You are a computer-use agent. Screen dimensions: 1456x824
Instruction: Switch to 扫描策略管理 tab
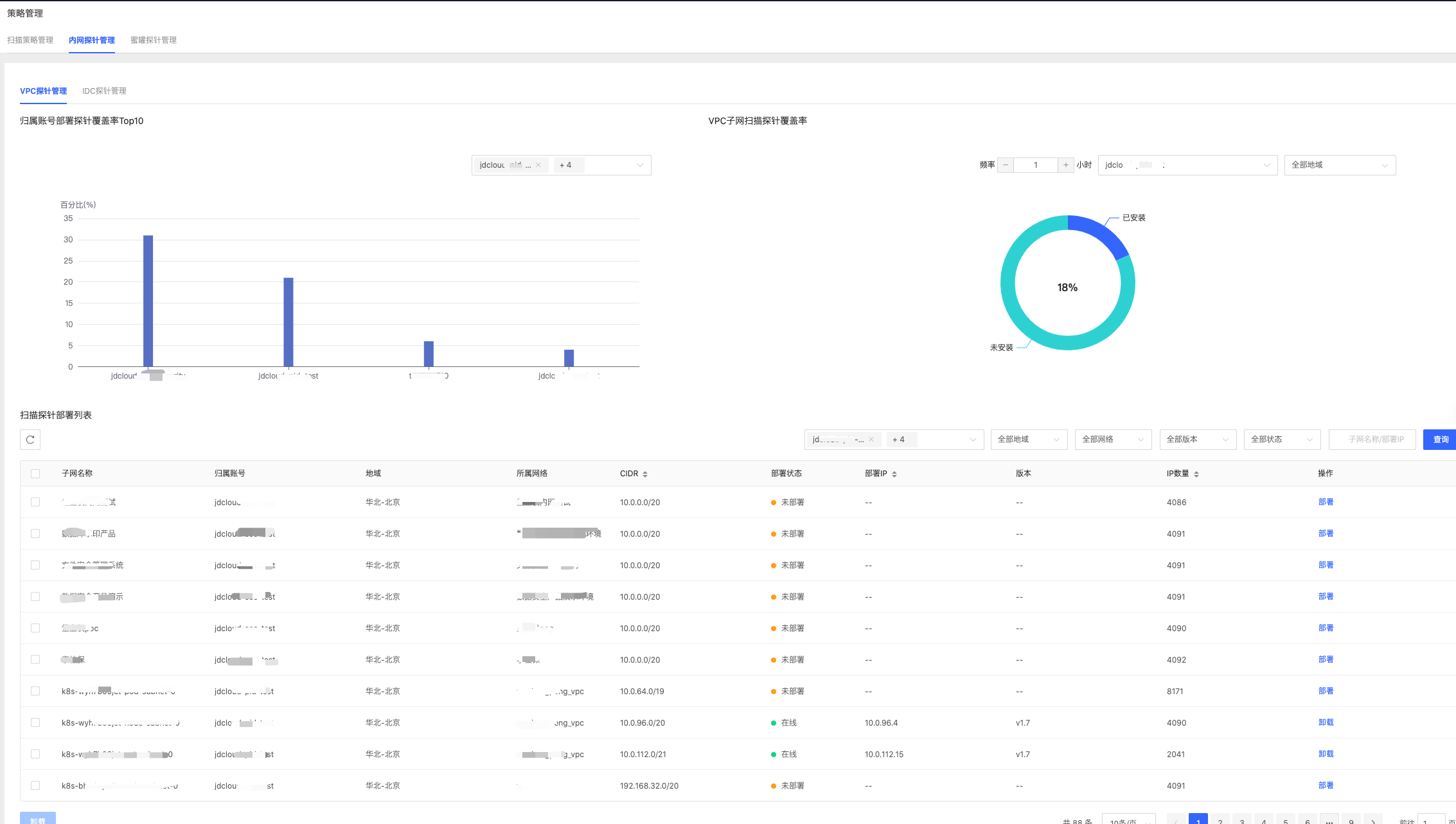30,40
